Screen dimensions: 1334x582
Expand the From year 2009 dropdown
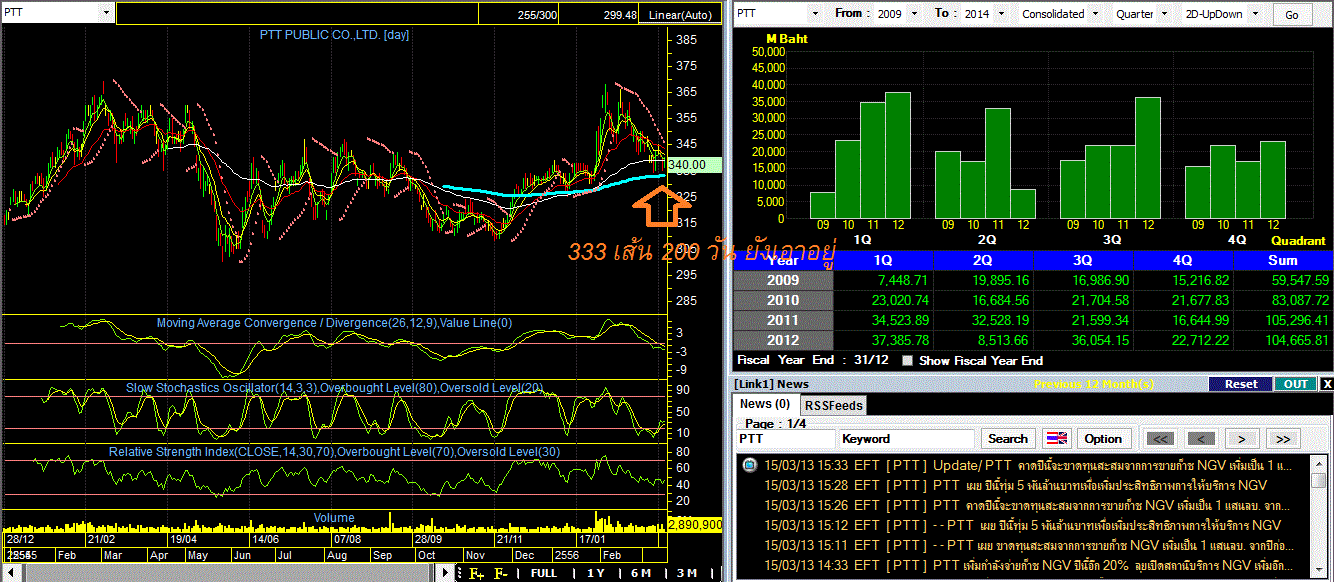tap(913, 14)
